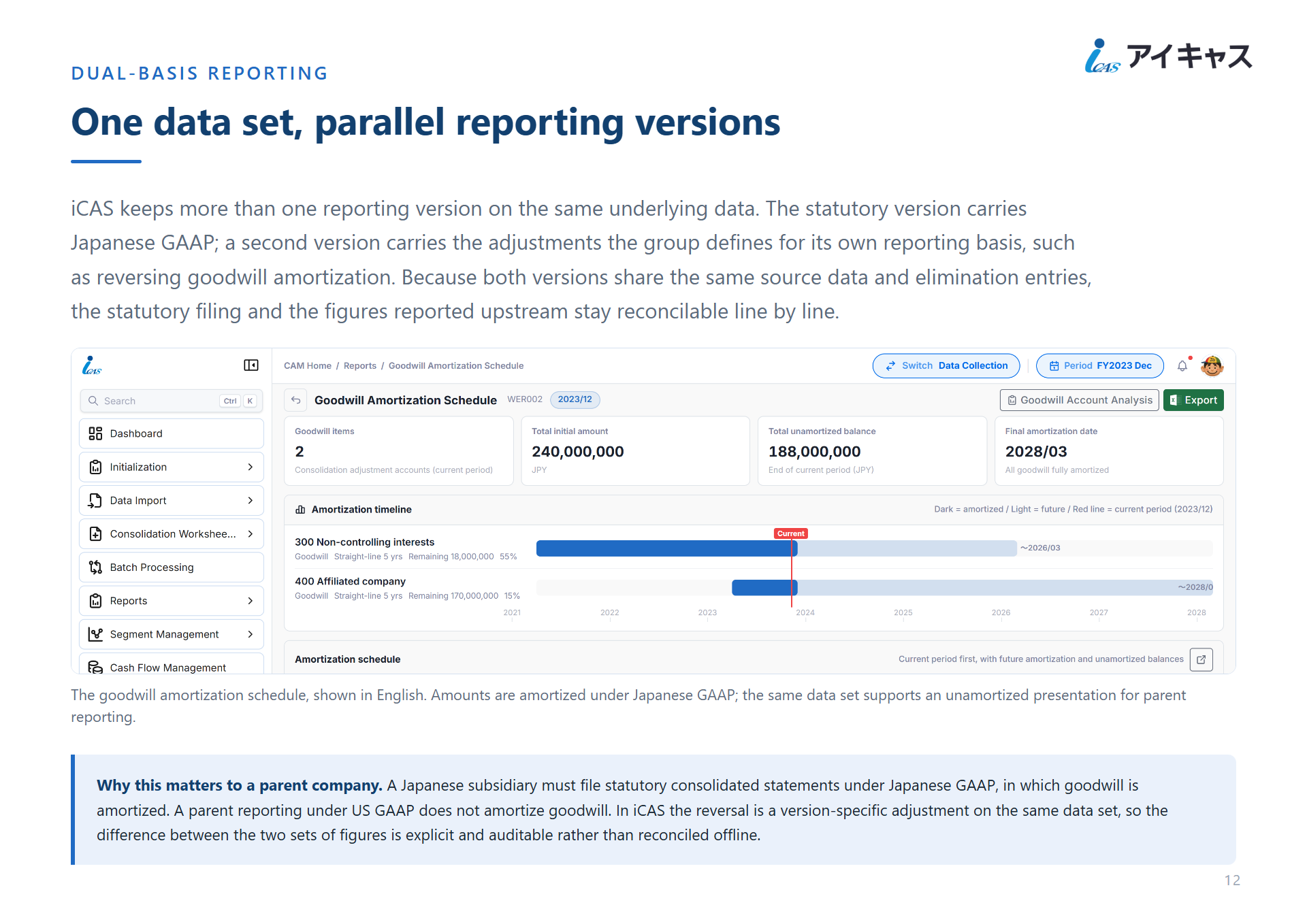The height and width of the screenshot is (924, 1307).
Task: Expand the Data Import menu chevron
Action: coord(251,500)
